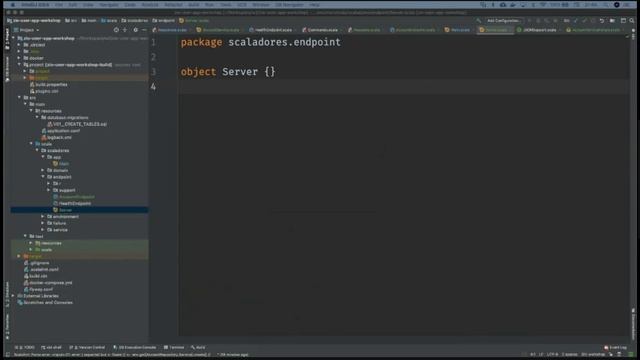
Task: Open DB Execution Console tool window
Action: coord(135,347)
